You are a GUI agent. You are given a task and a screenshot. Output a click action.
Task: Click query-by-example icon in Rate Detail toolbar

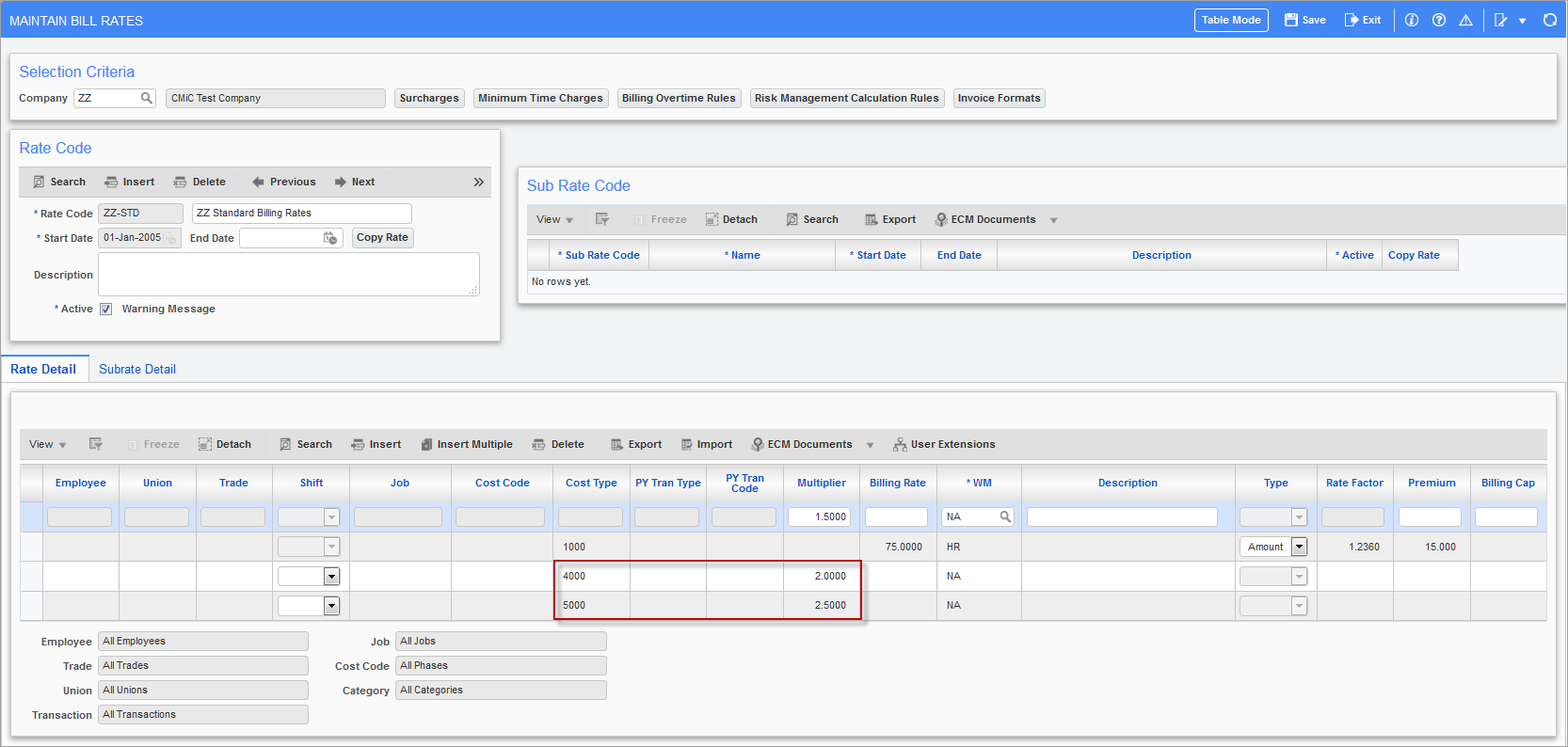pyautogui.click(x=95, y=444)
